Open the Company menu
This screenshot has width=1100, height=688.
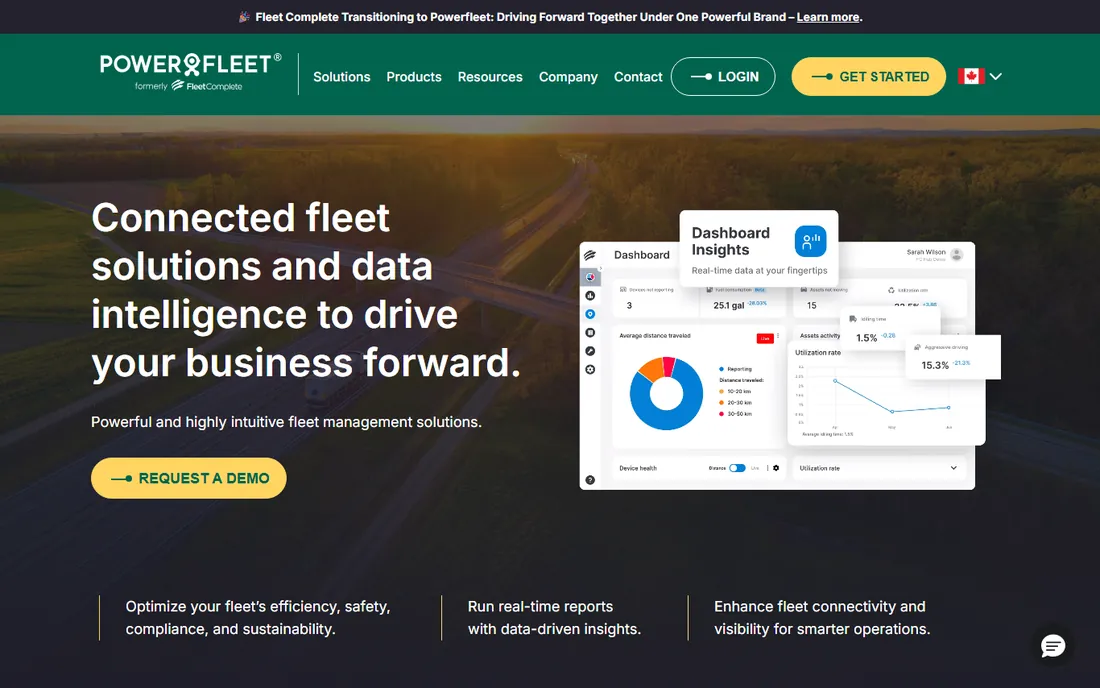pyautogui.click(x=568, y=76)
